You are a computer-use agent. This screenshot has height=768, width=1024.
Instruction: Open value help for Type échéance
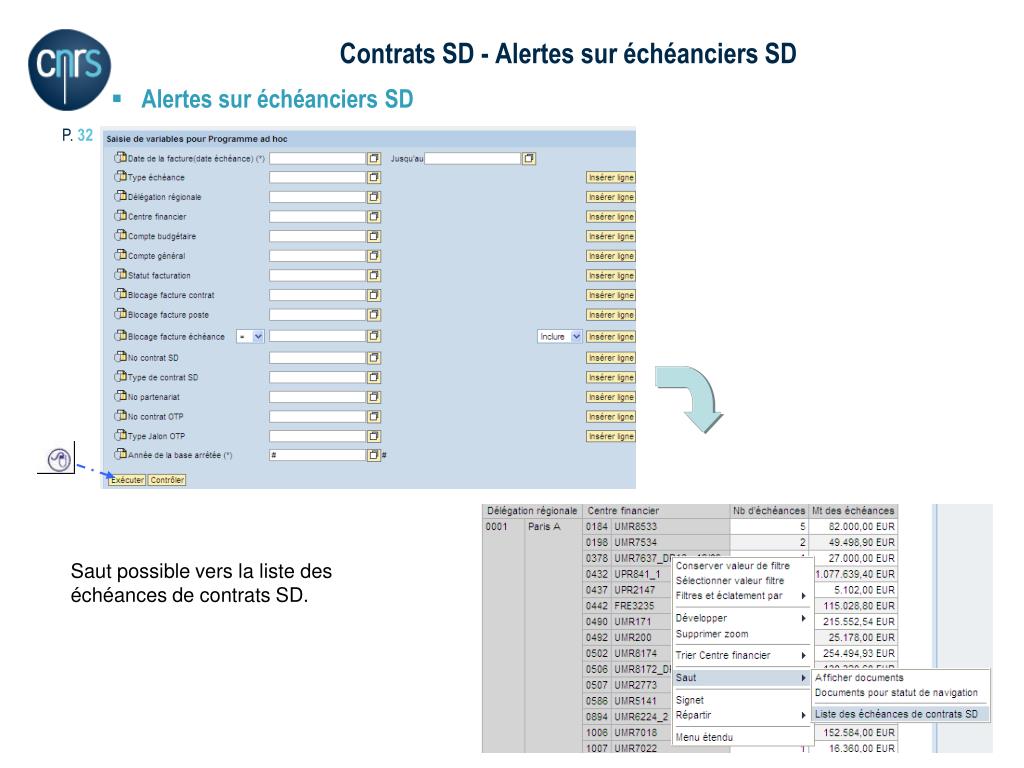coord(374,178)
